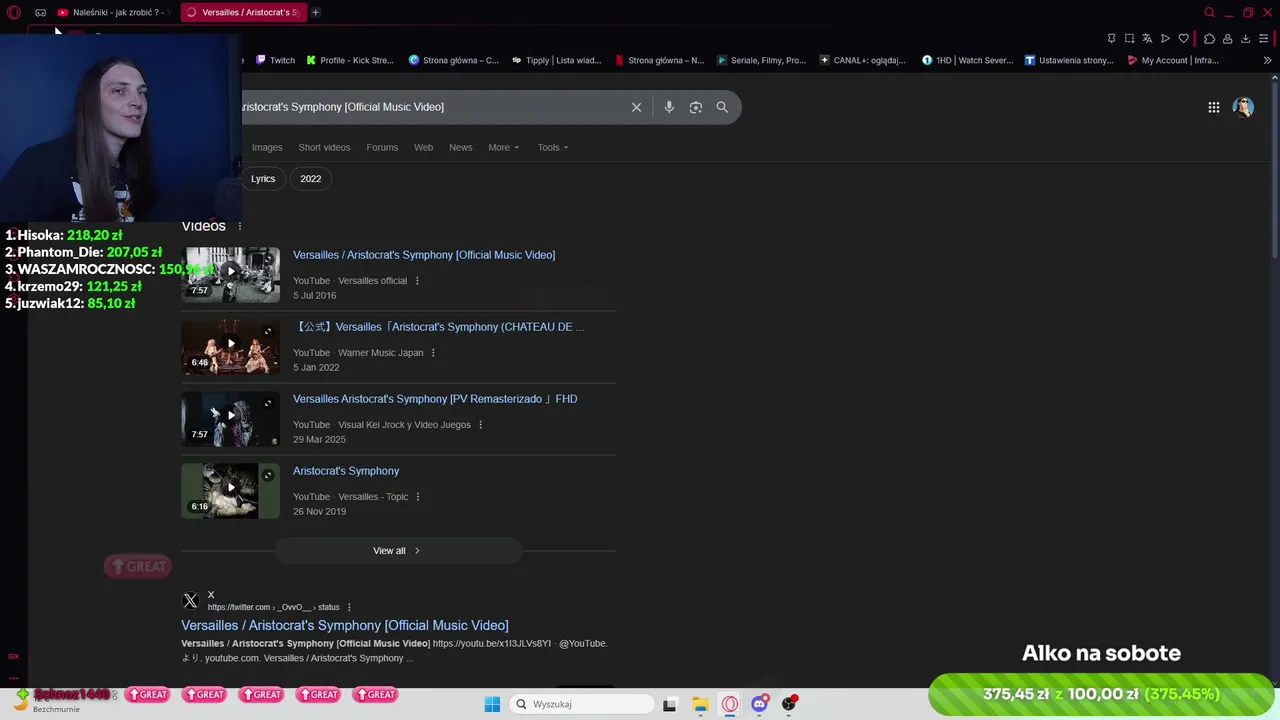This screenshot has height=720, width=1280.
Task: Open the Opera menu logo icon
Action: 14,12
